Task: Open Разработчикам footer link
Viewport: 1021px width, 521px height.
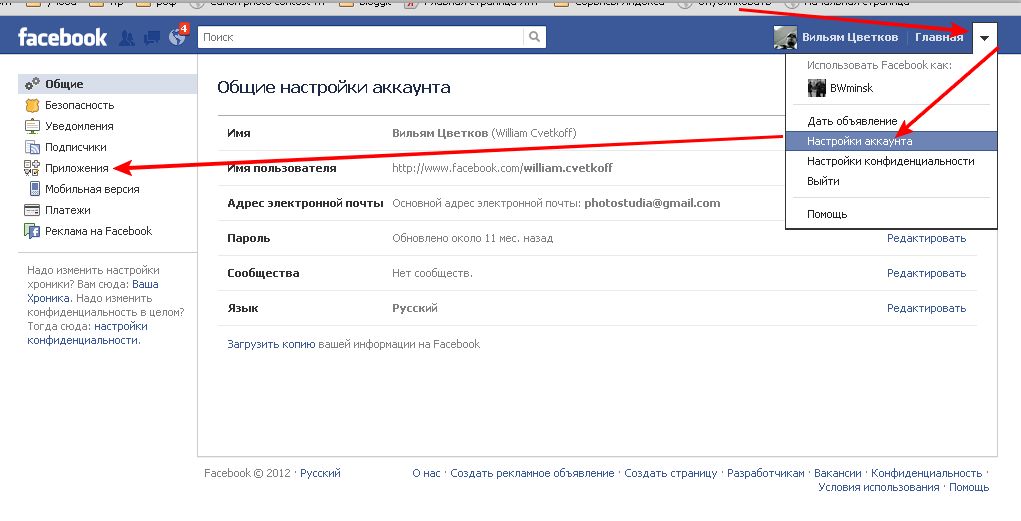Action: click(766, 473)
